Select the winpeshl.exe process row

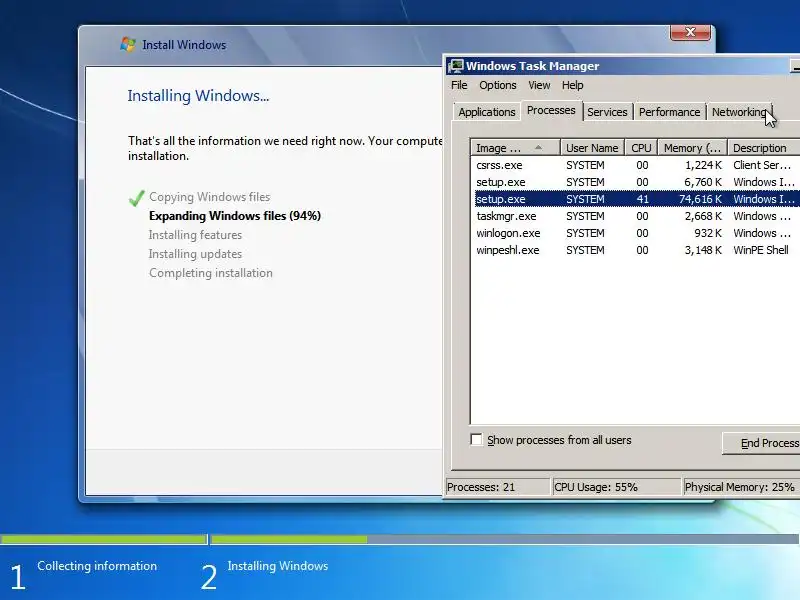click(635, 250)
